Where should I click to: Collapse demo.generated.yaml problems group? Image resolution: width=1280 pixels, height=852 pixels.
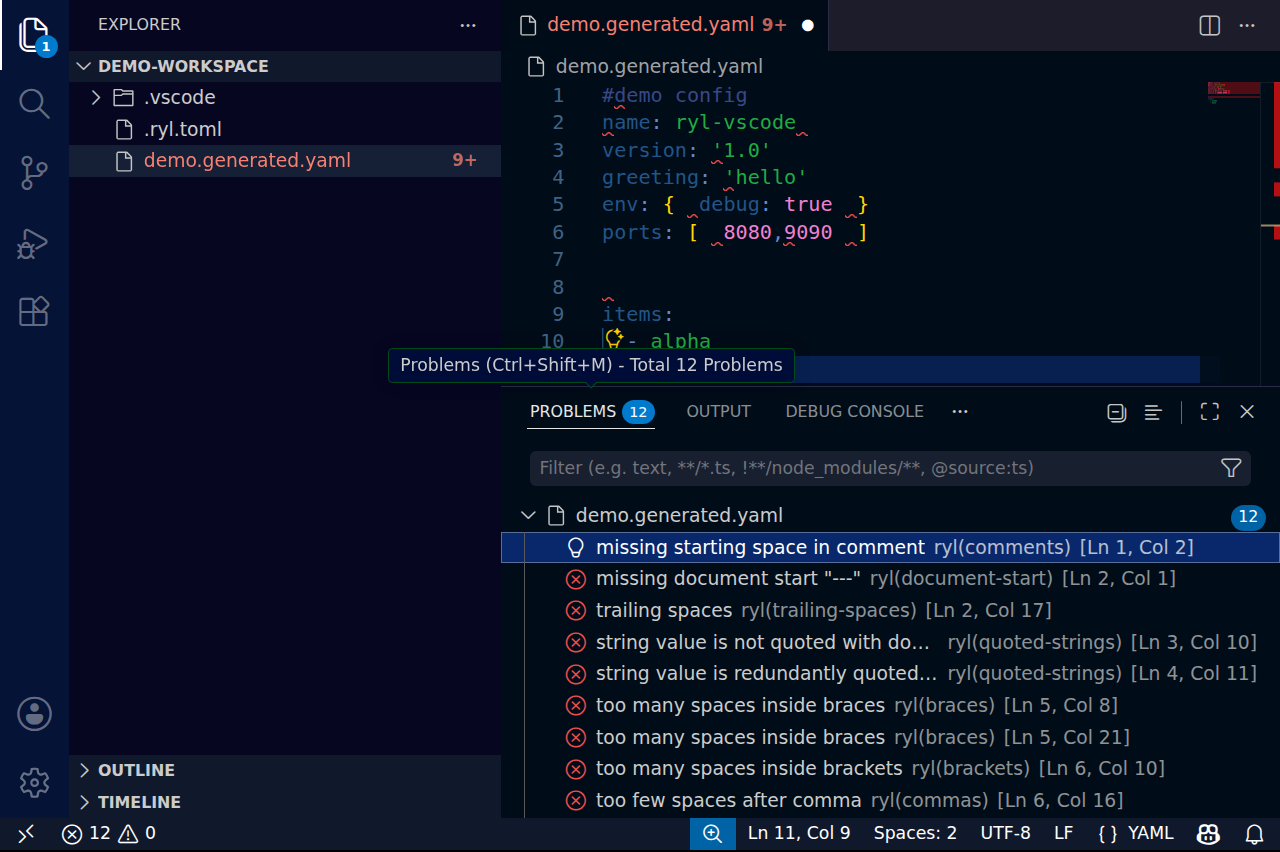coord(528,516)
